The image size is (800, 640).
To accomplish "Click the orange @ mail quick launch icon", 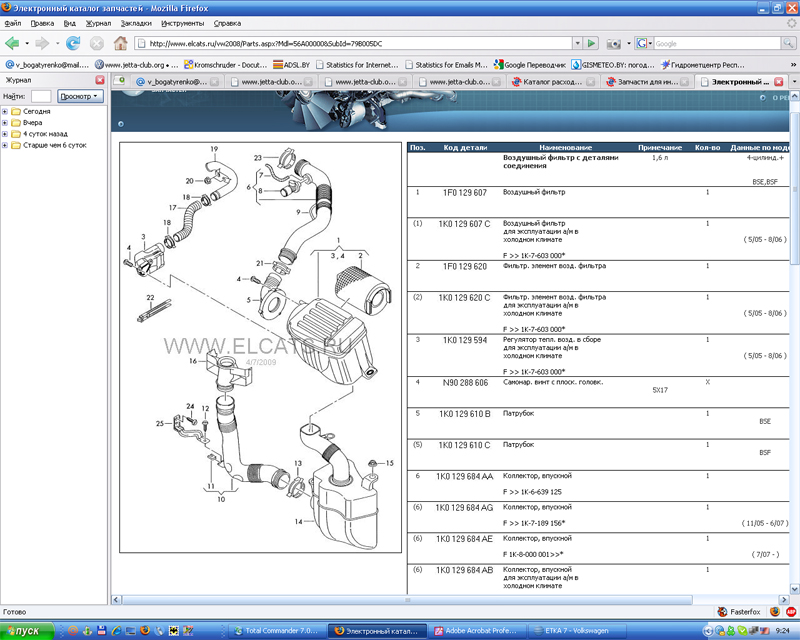I will (72, 631).
